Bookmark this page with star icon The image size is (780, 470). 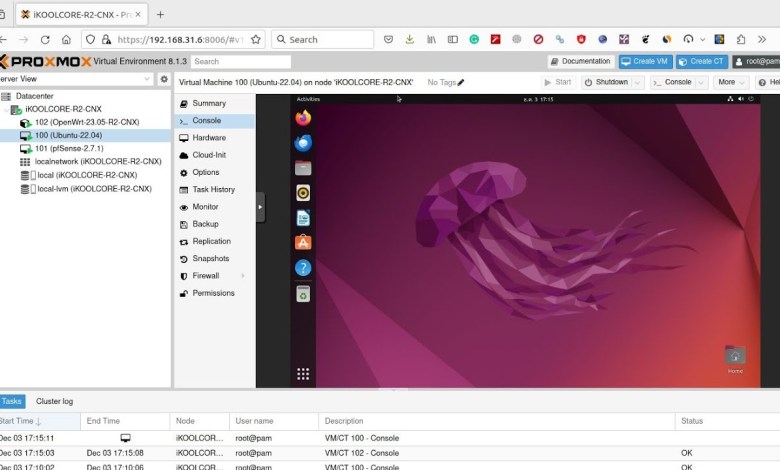point(256,39)
